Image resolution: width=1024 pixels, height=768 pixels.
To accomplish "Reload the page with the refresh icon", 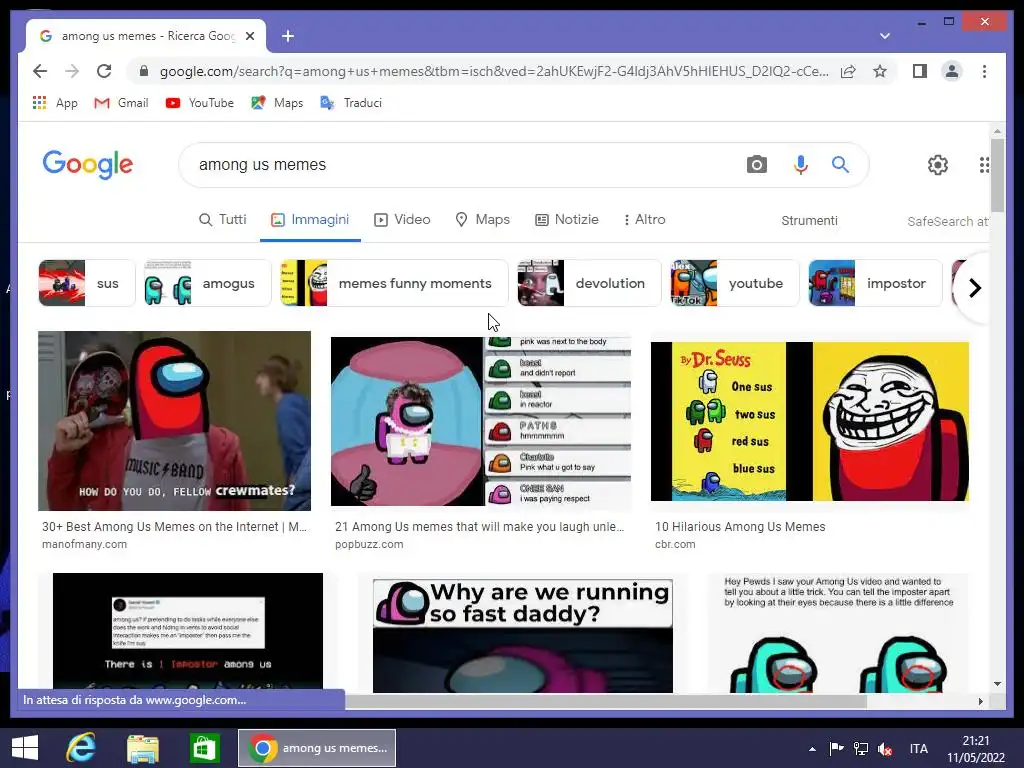I will 104,71.
